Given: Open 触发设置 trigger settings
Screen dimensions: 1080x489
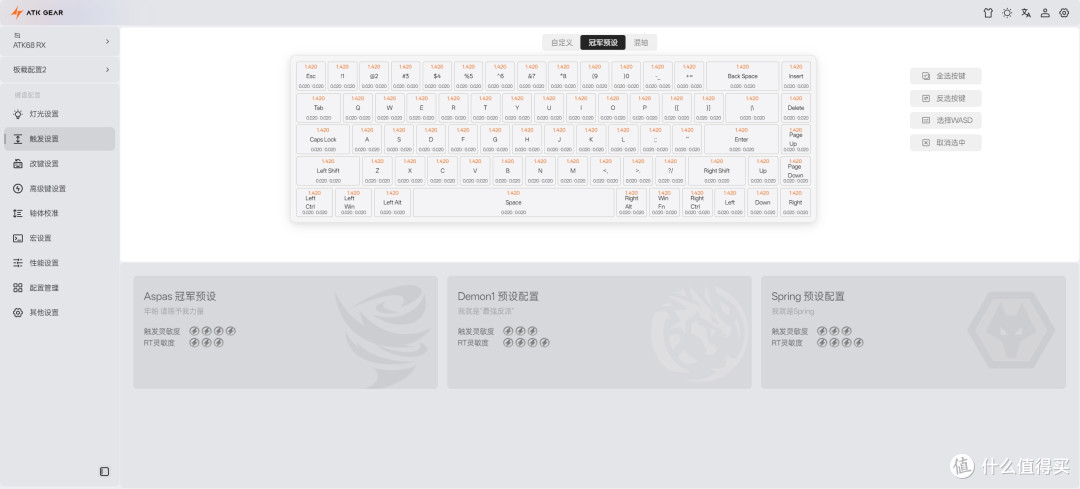Looking at the screenshot, I should click(x=59, y=138).
